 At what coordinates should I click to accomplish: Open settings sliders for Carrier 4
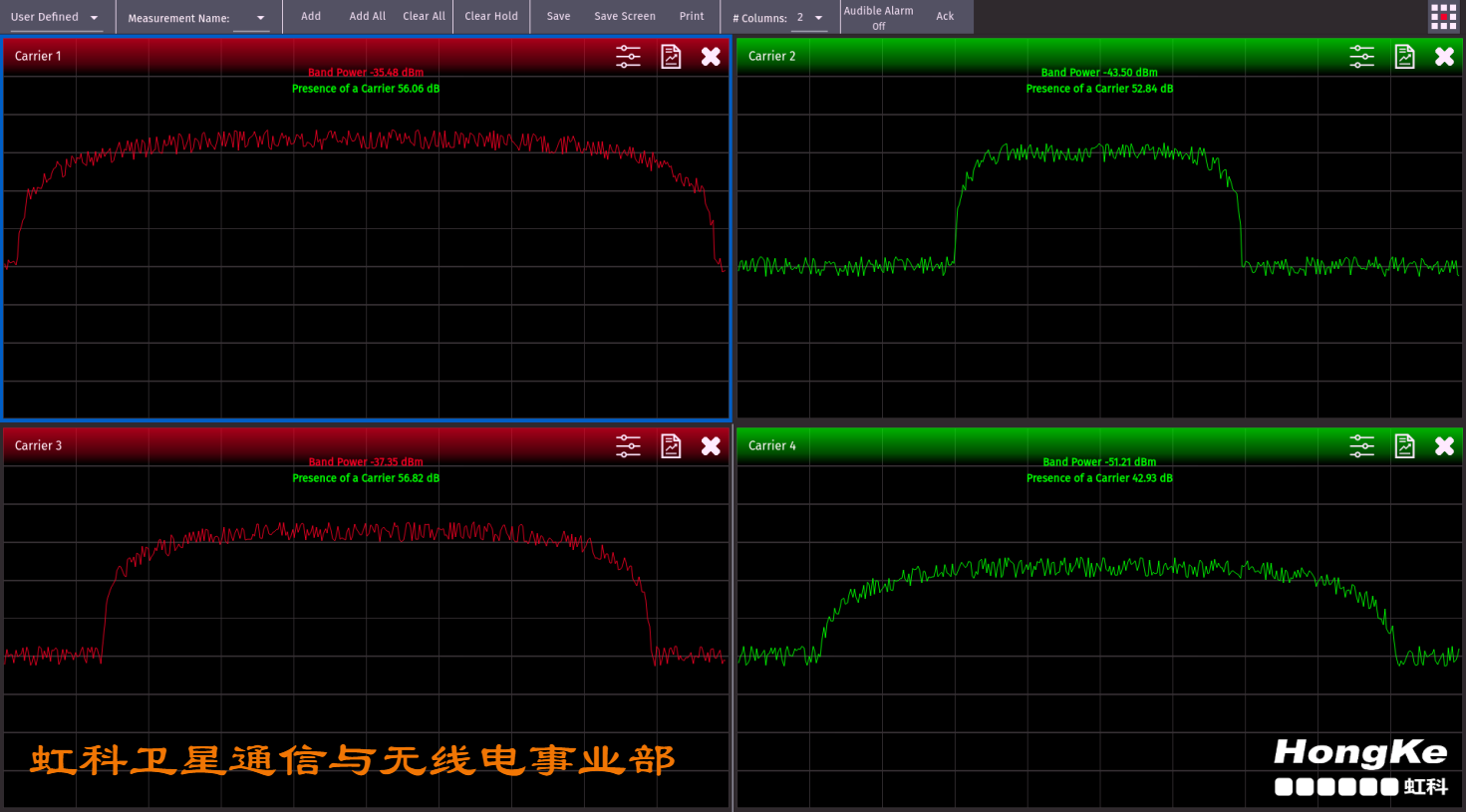[1361, 446]
